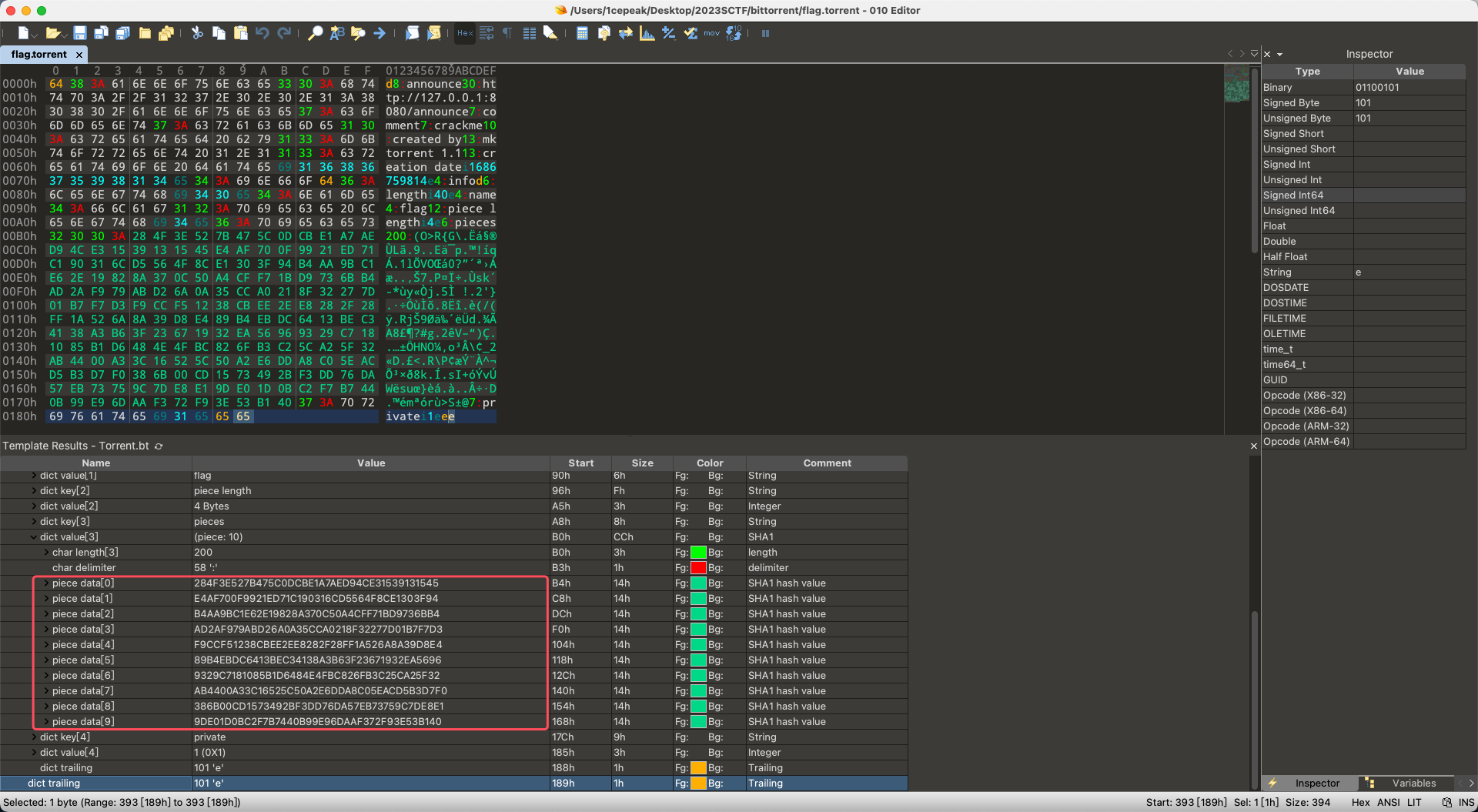Cut selection with the scissors icon
Viewport: 1478px width, 812px height.
coord(197,33)
